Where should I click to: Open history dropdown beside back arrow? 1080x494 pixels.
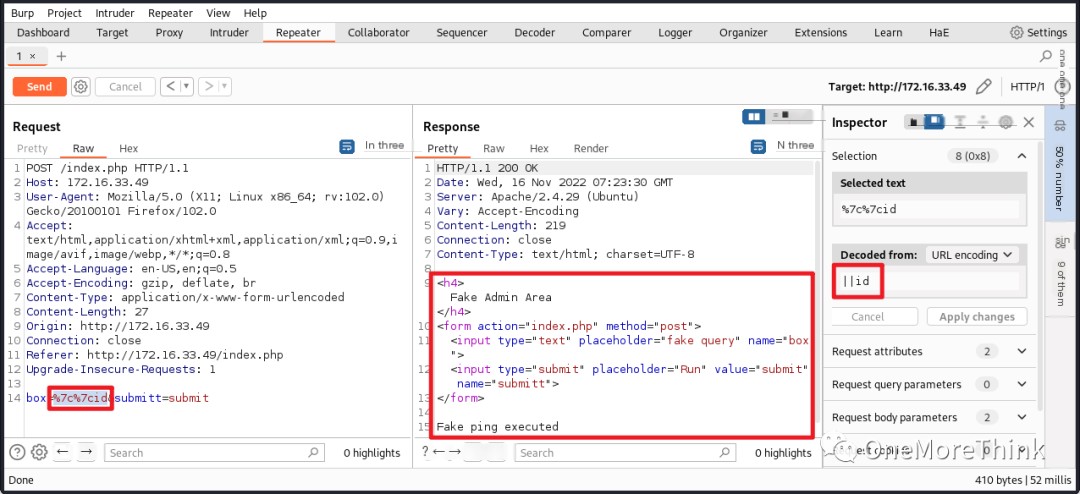coord(186,86)
